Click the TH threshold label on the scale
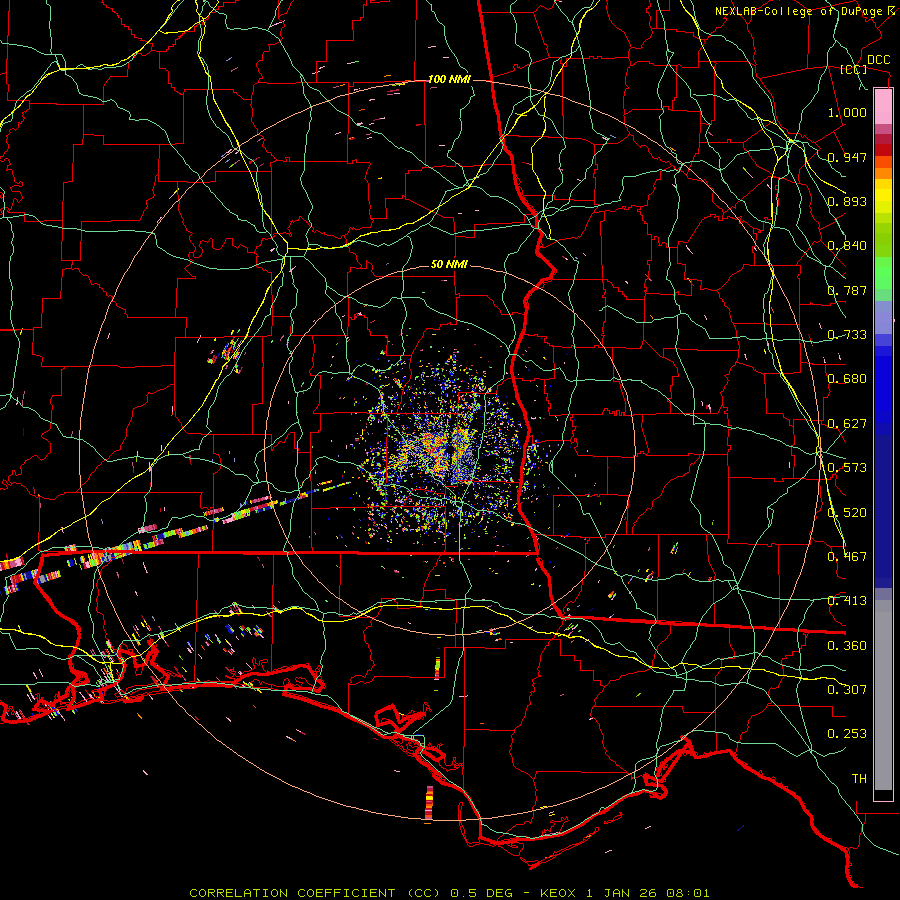Image resolution: width=900 pixels, height=900 pixels. [859, 779]
